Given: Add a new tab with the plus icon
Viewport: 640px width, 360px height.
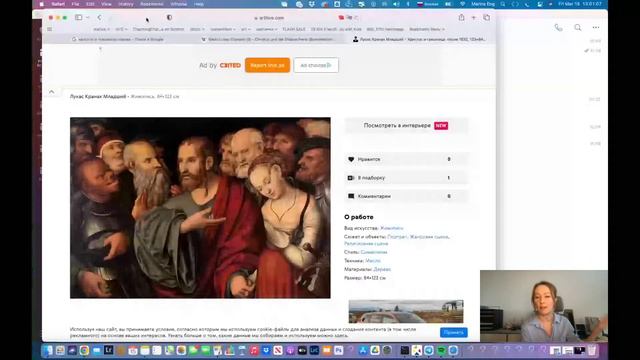Looking at the screenshot, I should 473,18.
